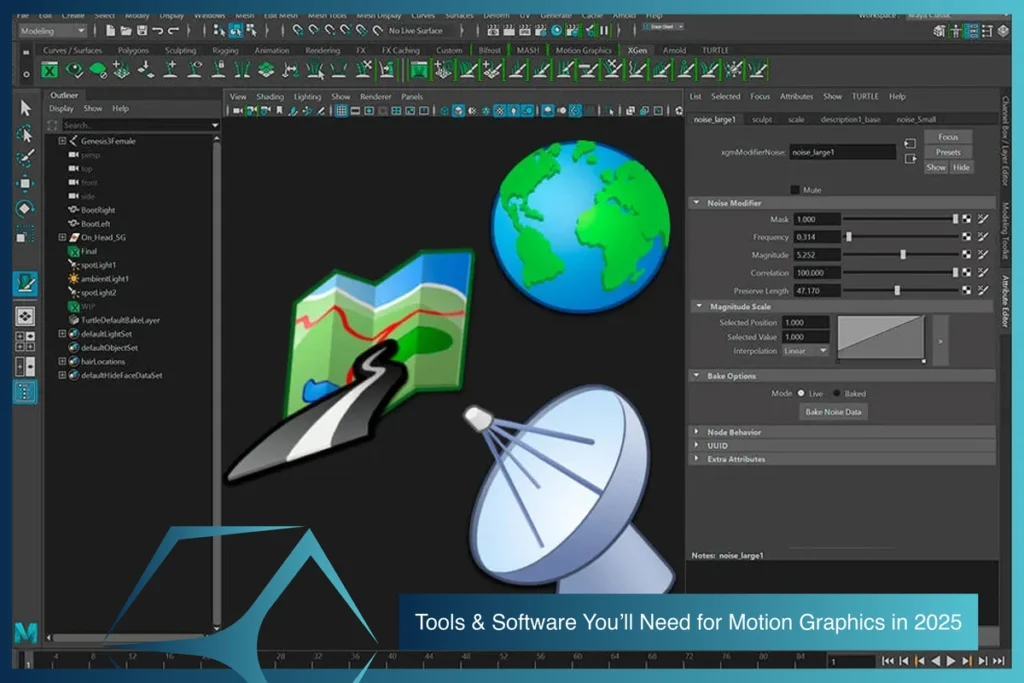Activate the Move tool in toolbox
Viewport: 1024px width, 683px height.
(26, 184)
